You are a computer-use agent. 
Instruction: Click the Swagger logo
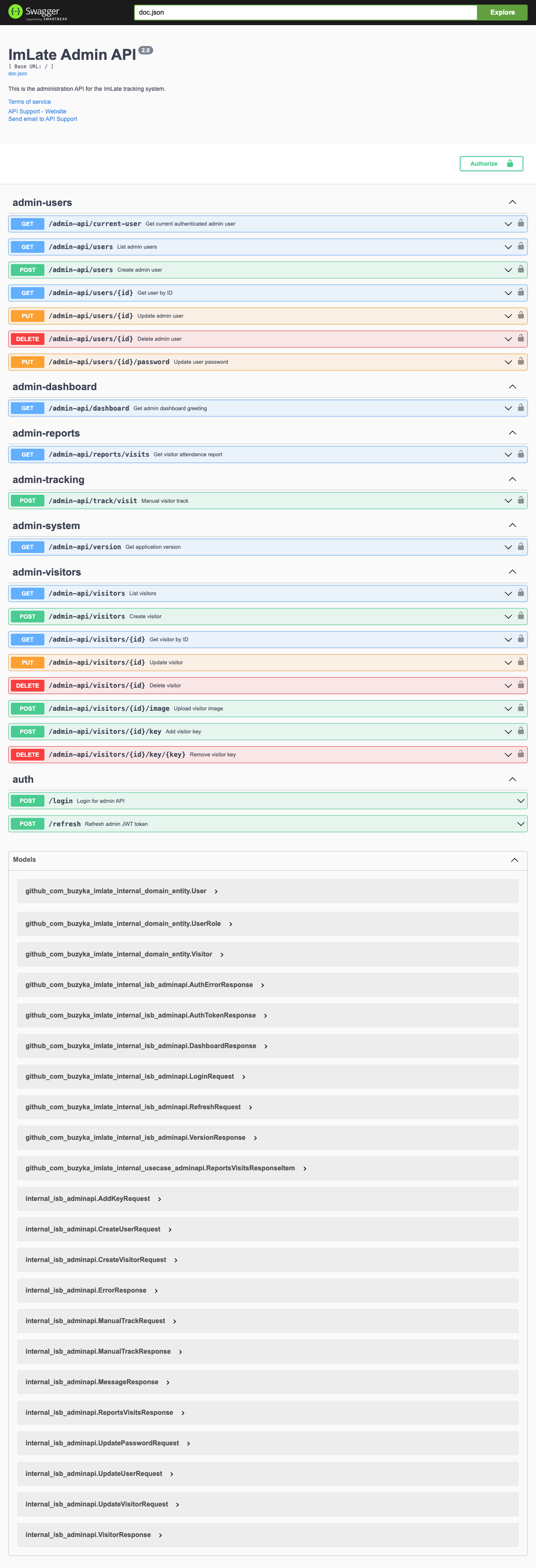point(38,12)
